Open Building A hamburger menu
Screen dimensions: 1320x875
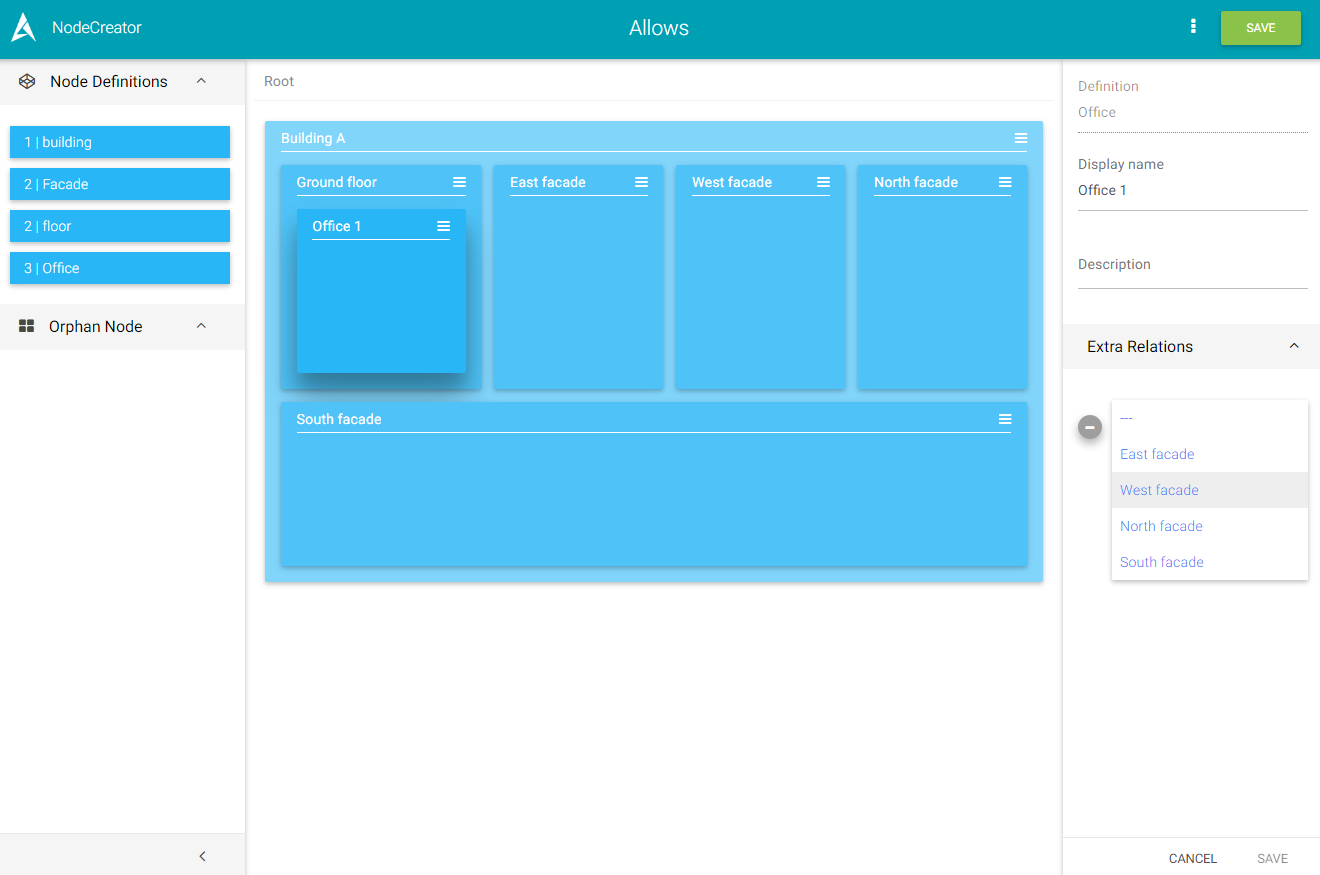click(x=1020, y=138)
